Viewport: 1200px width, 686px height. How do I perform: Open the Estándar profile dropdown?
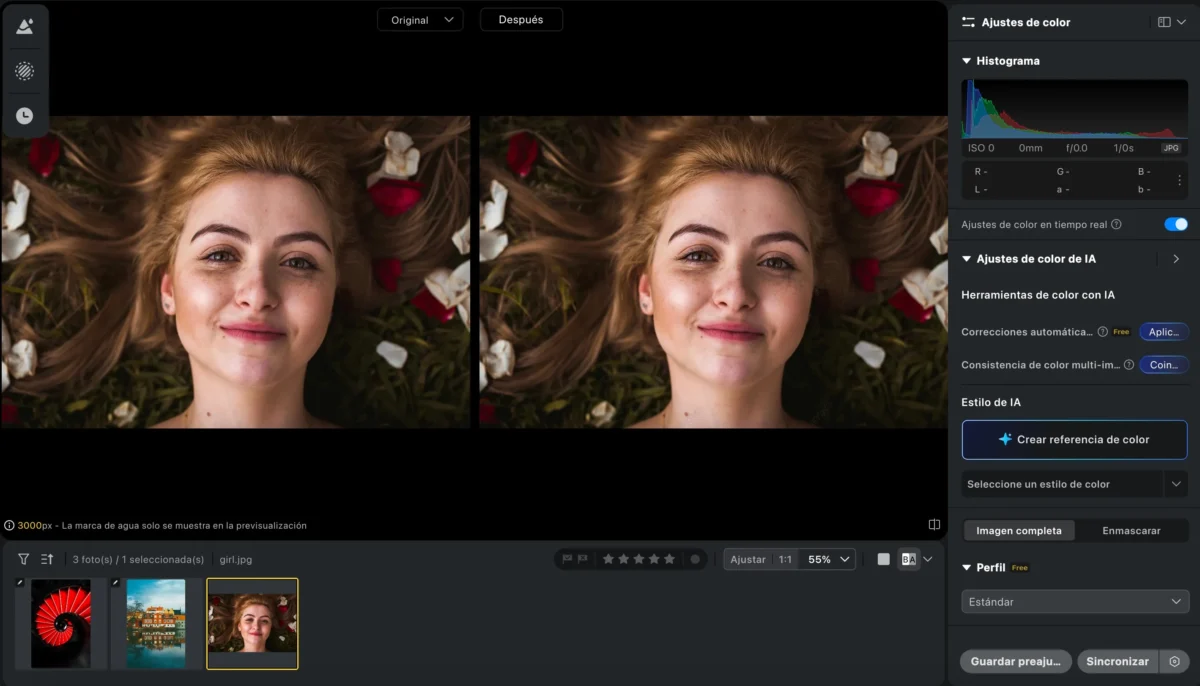click(x=1074, y=602)
